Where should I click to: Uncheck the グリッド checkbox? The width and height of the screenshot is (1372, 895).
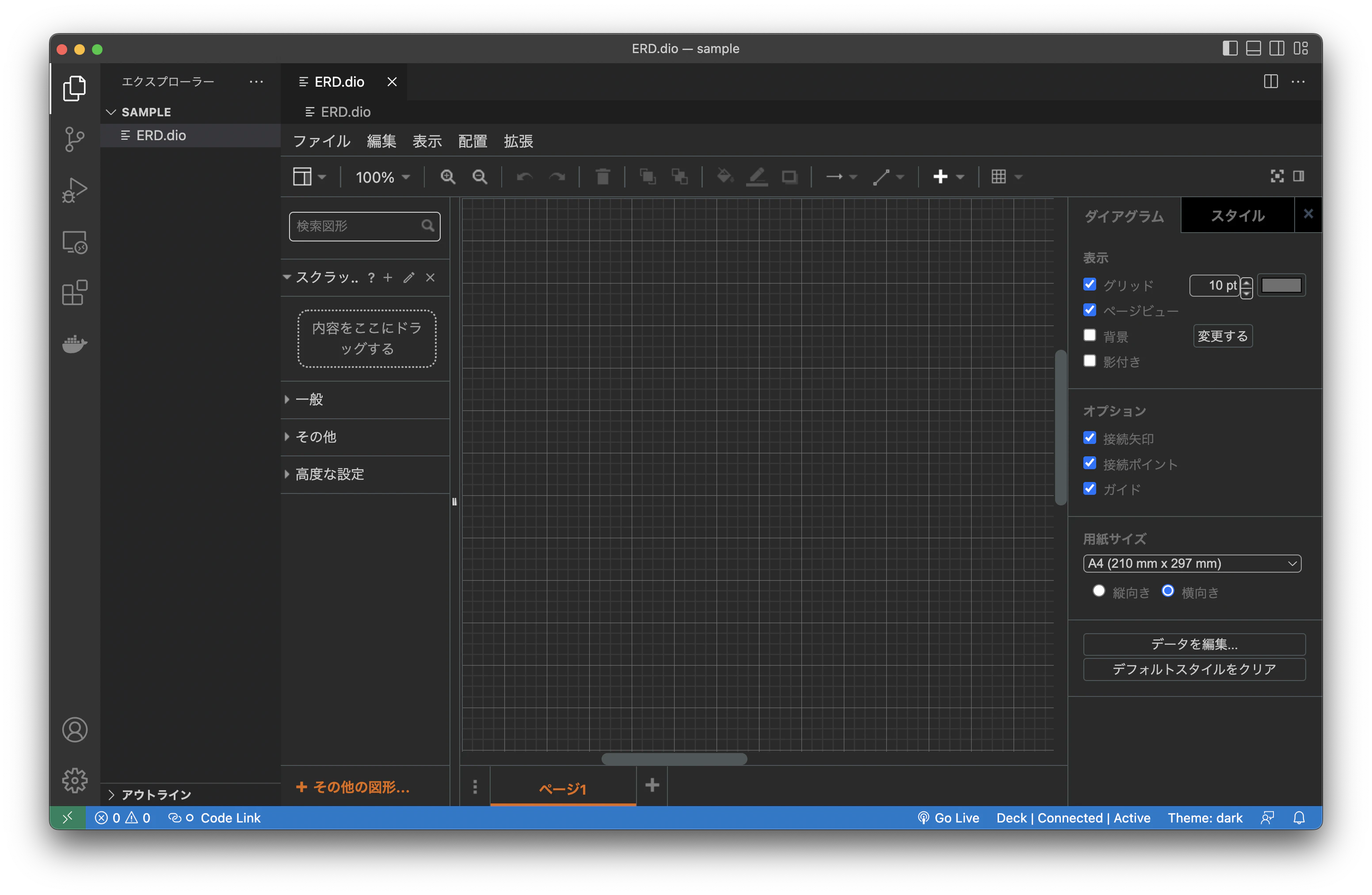click(x=1090, y=284)
